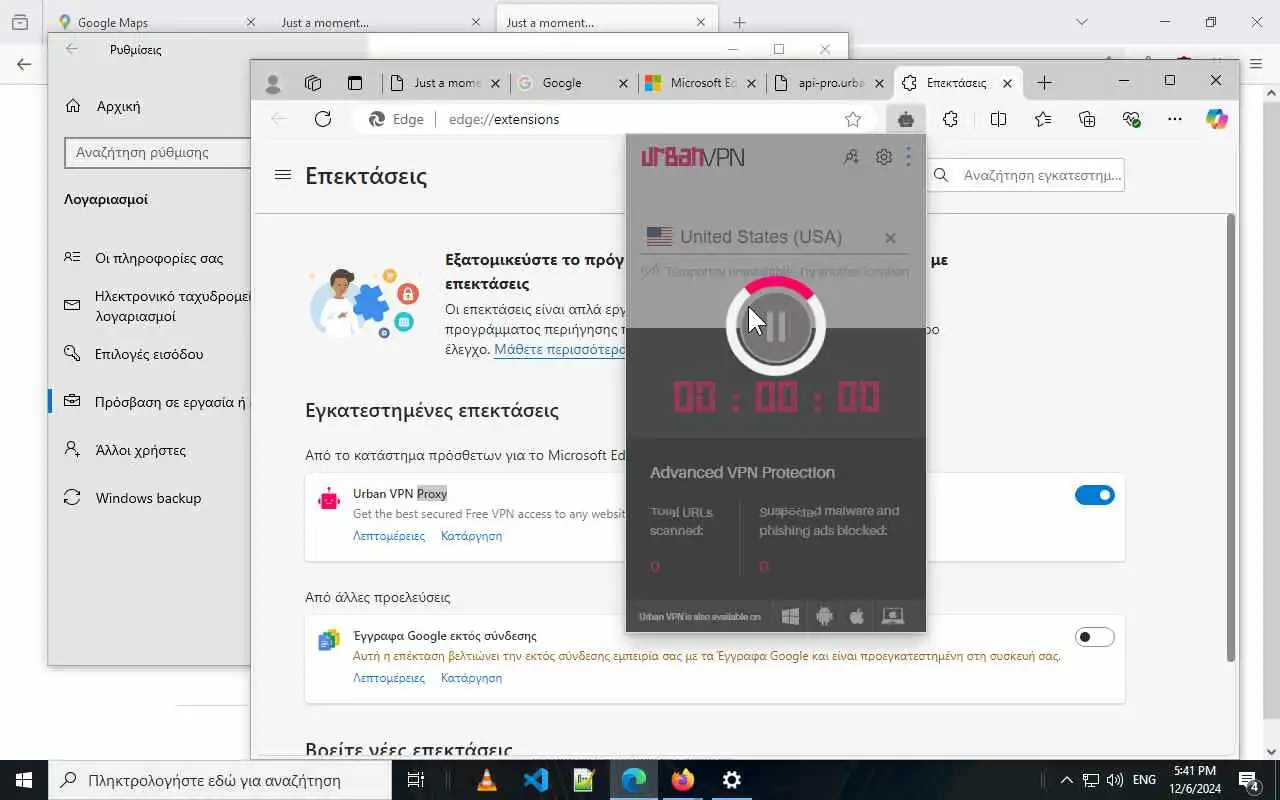Open Edge collections icon
Image resolution: width=1280 pixels, height=800 pixels.
click(1087, 119)
